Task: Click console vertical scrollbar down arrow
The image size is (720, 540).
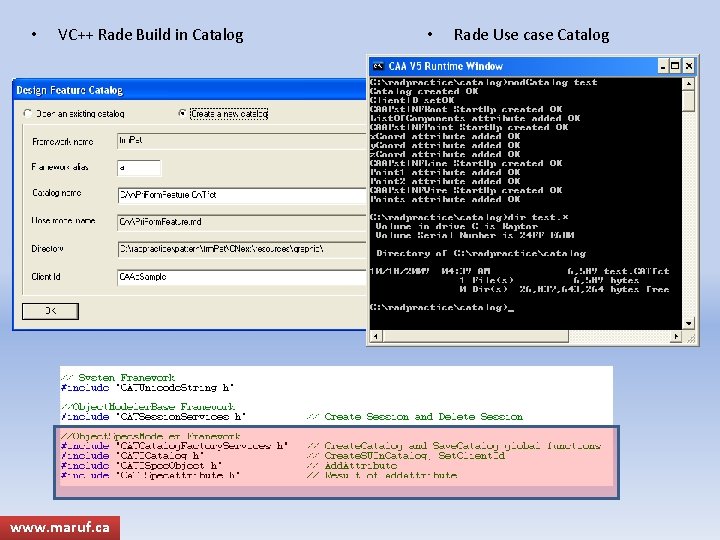Action: (x=688, y=323)
